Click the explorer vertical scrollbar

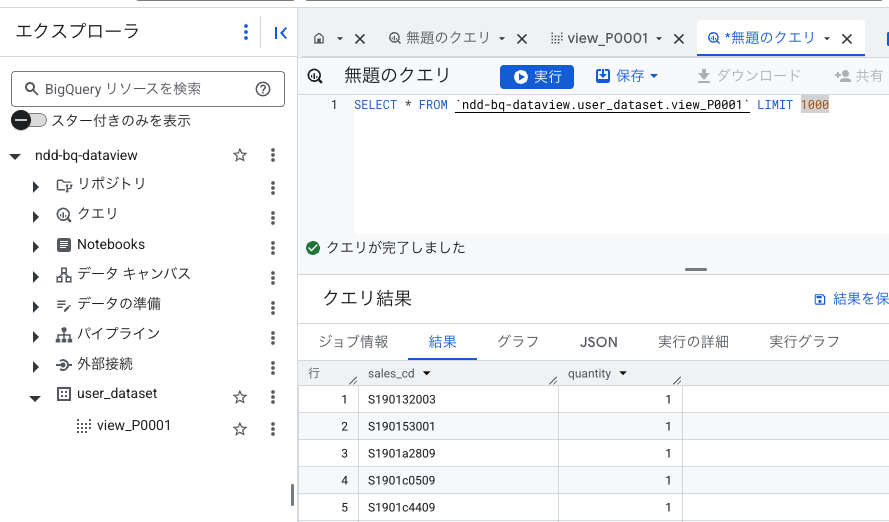click(x=293, y=495)
